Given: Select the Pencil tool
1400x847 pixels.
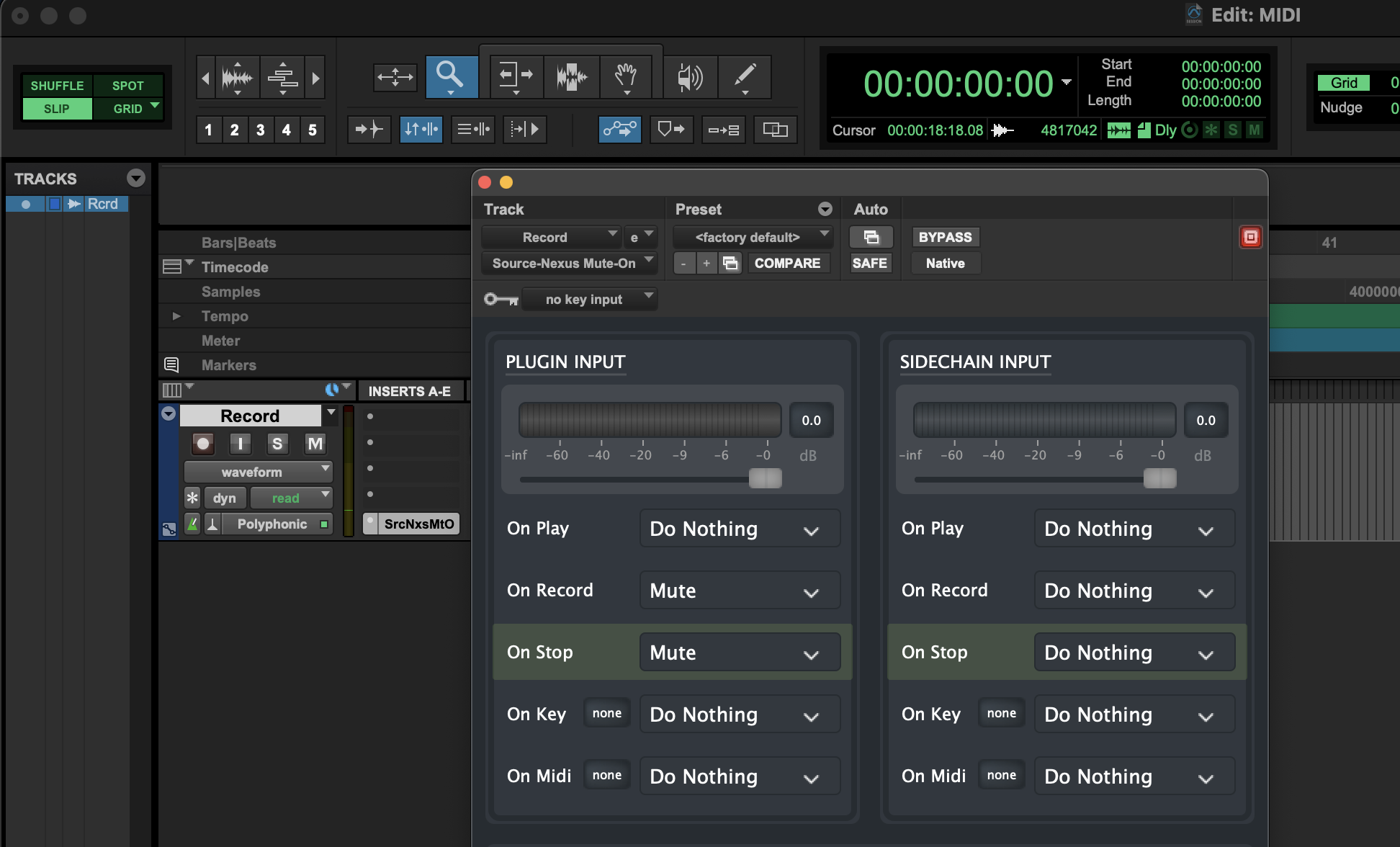Looking at the screenshot, I should pyautogui.click(x=745, y=76).
